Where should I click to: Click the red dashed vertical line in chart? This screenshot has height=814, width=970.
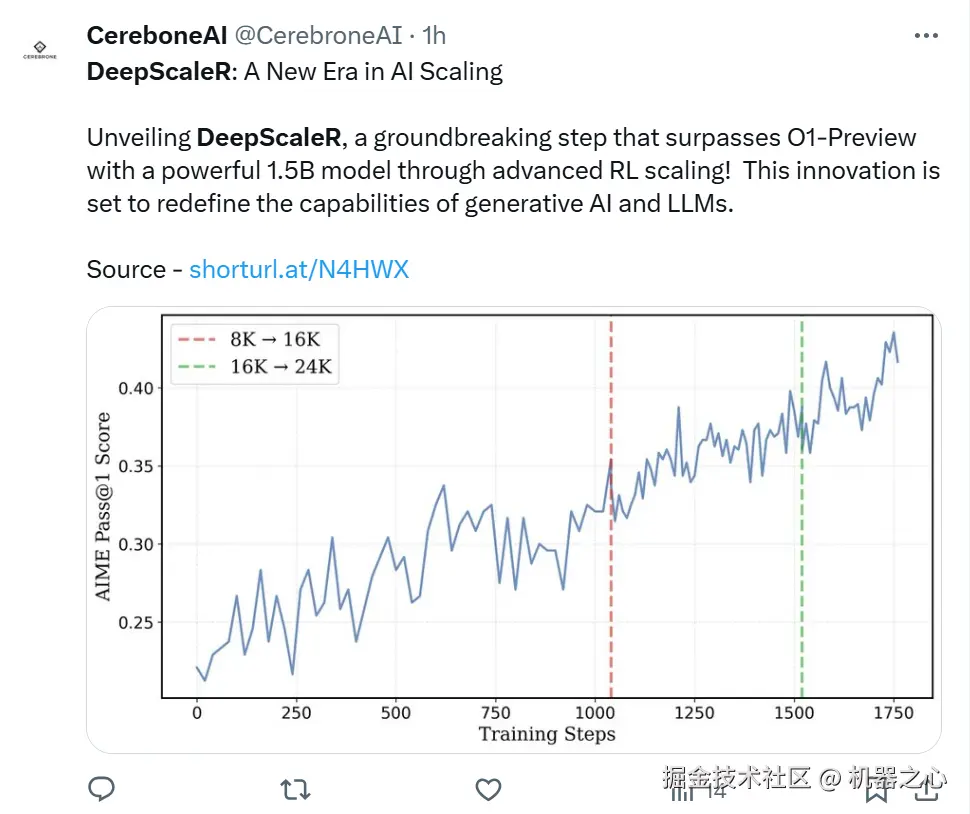coord(610,560)
